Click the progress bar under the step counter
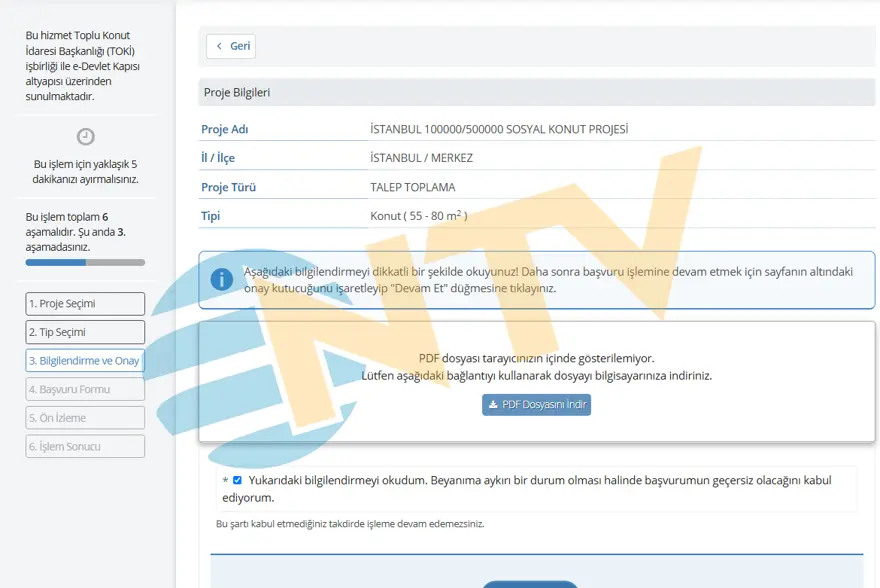Screen dimensions: 880x588 (x=85, y=262)
